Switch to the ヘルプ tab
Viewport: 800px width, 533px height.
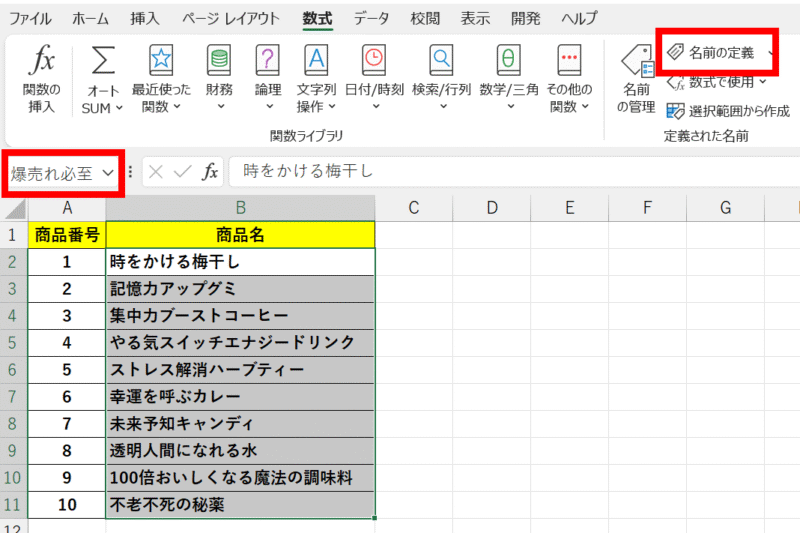point(579,19)
